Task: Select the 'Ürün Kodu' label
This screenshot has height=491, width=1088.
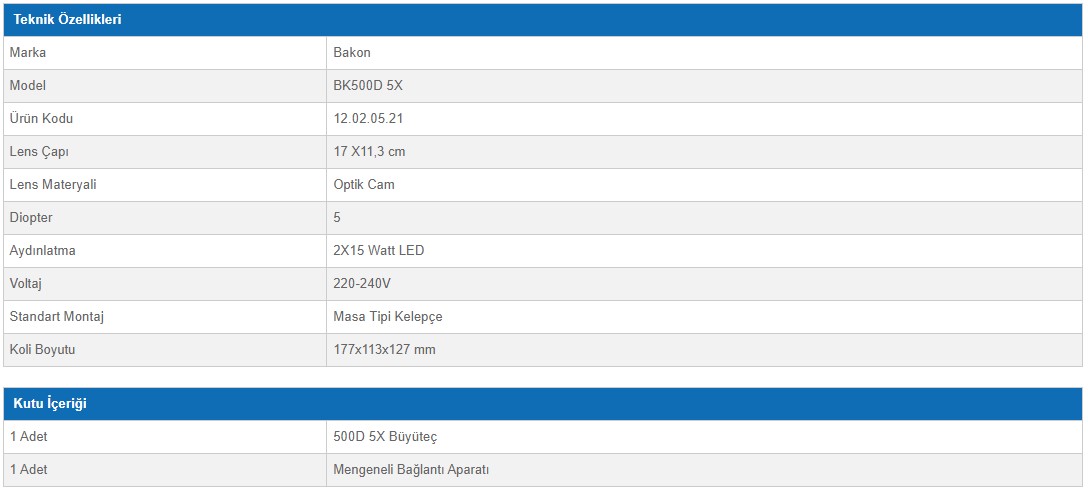Action: (x=41, y=119)
